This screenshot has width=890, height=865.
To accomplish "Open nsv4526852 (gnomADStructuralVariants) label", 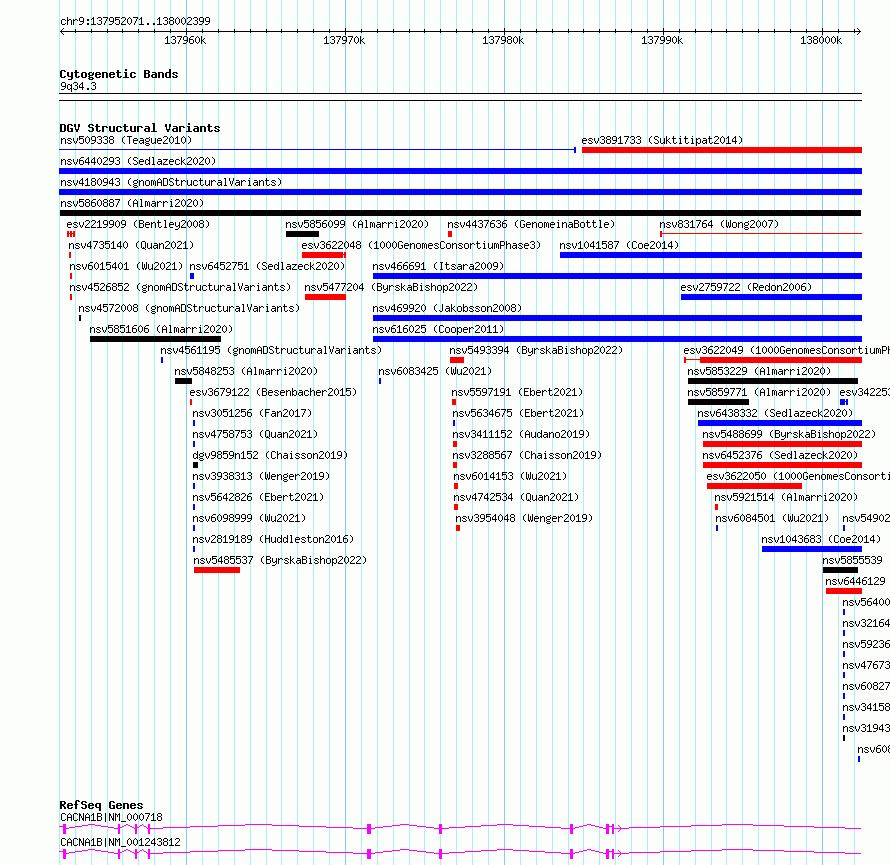I will click(180, 287).
